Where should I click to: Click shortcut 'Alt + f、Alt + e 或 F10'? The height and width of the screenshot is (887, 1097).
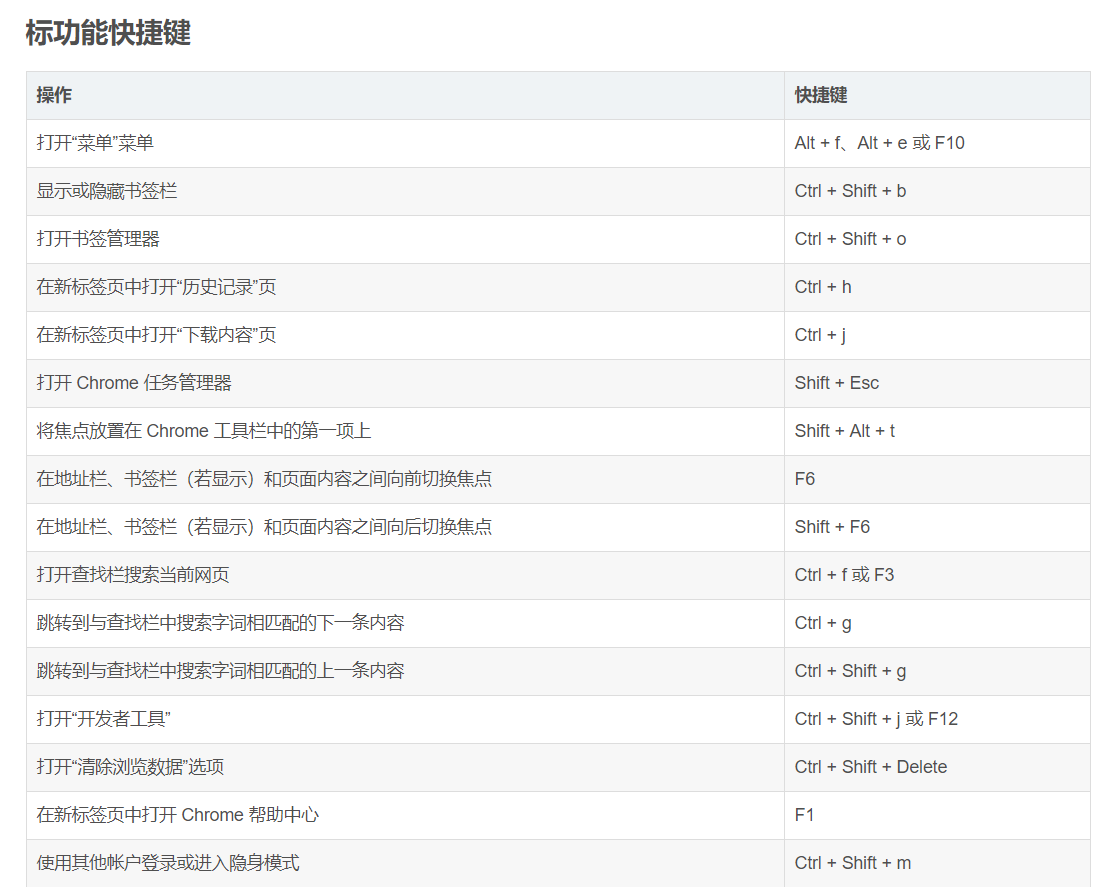879,143
